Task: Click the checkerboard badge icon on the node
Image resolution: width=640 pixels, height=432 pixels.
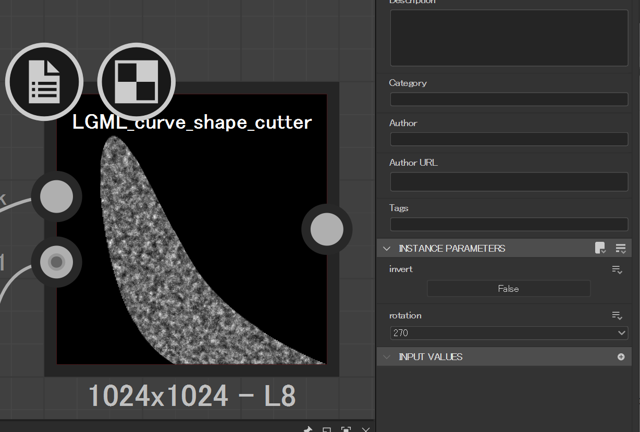Action: click(136, 82)
